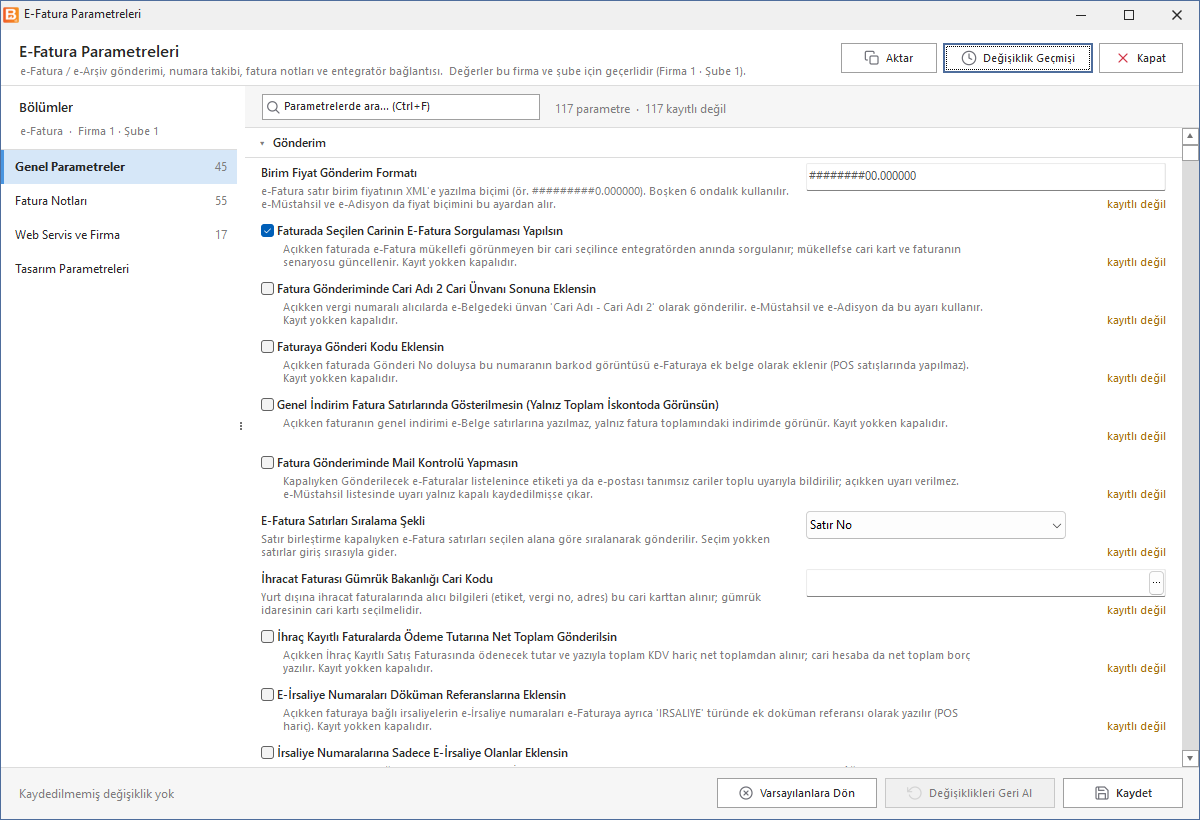Image resolution: width=1200 pixels, height=820 pixels.
Task: Tick Faturaya Gönderi Kodu Eklensin
Action: point(267,347)
